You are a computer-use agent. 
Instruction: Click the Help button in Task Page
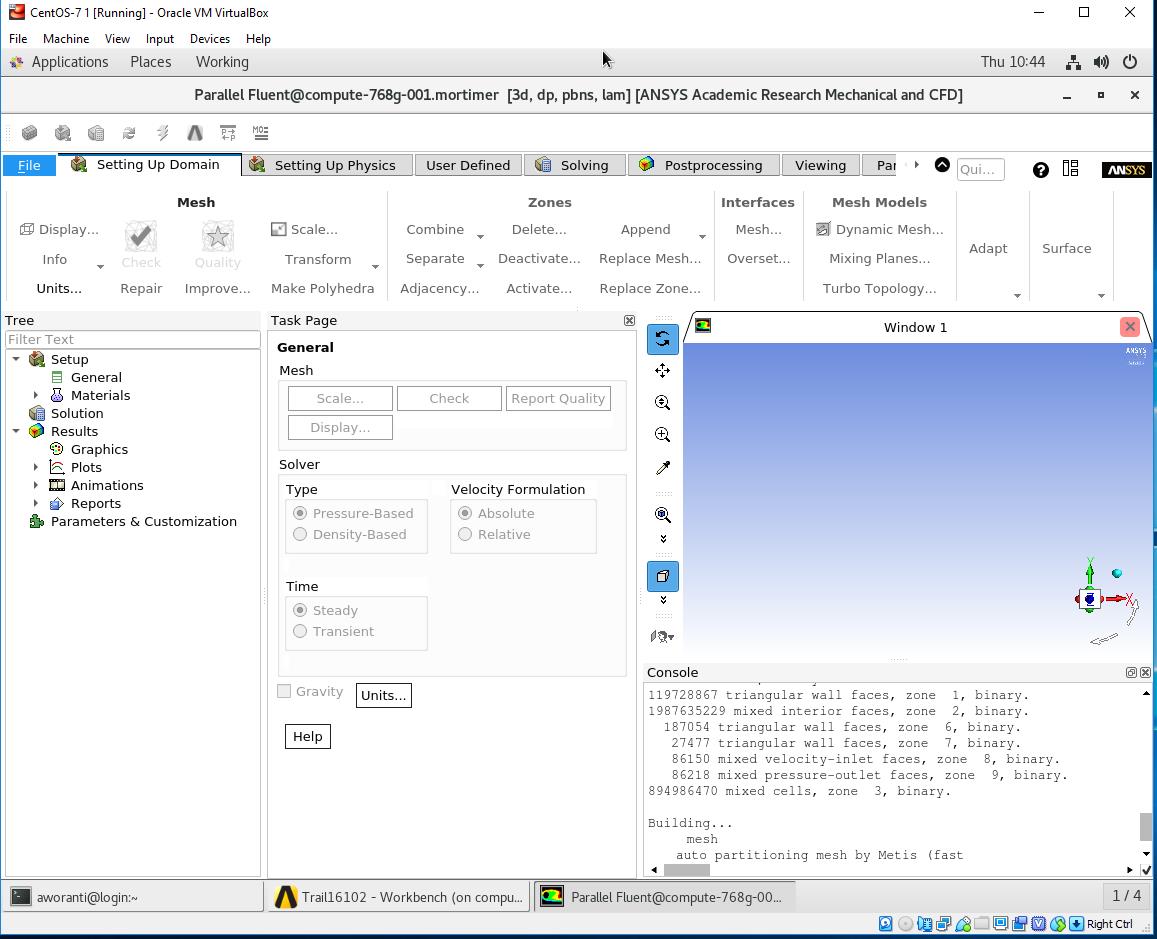pyautogui.click(x=308, y=736)
